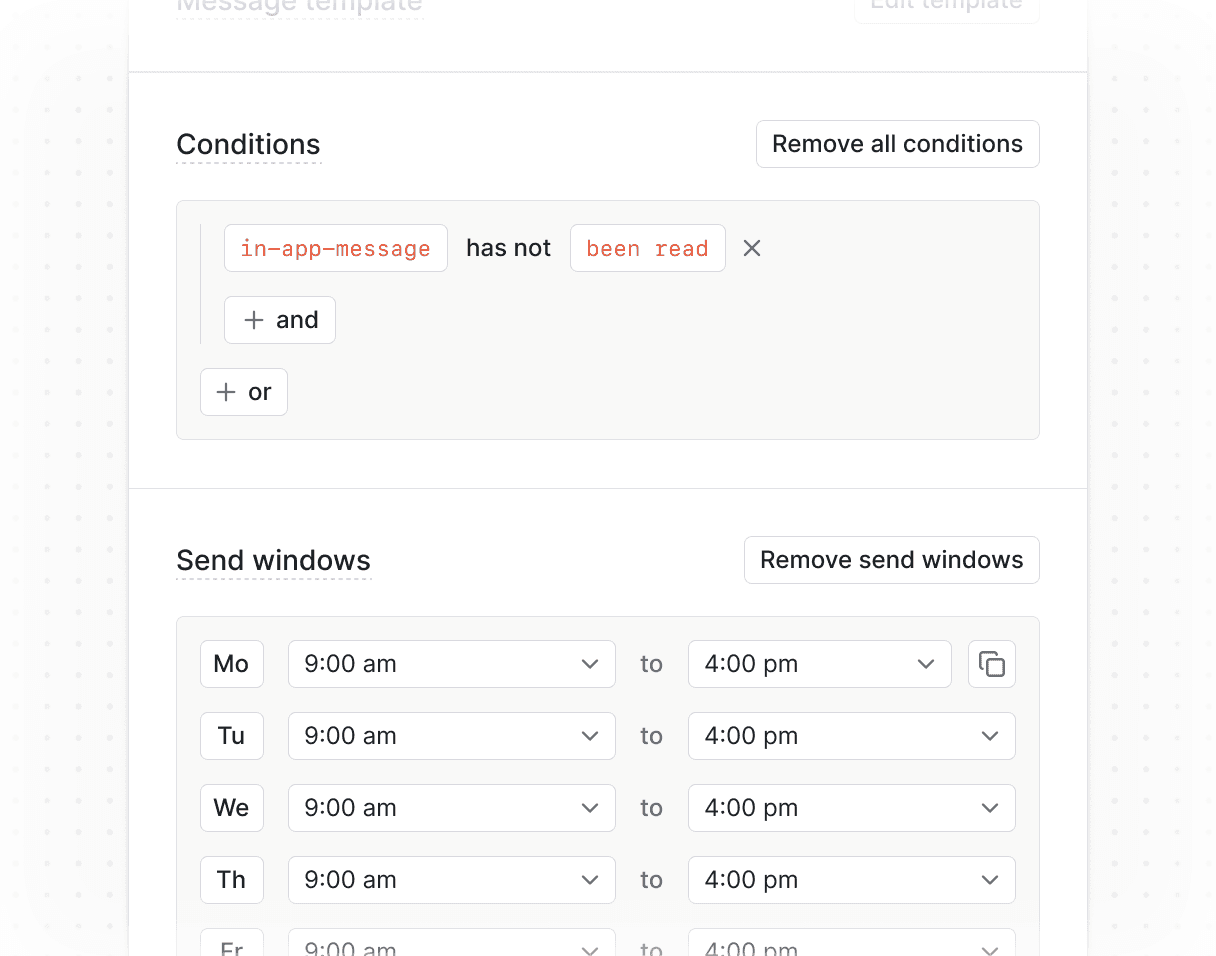This screenshot has height=956, width=1216.
Task: Toggle the Mo day button
Action: click(231, 663)
